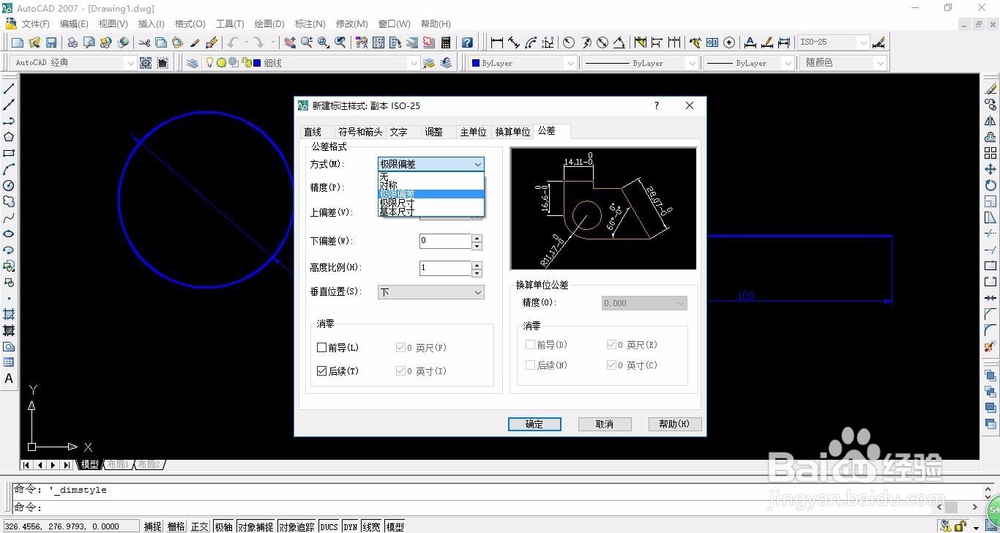The height and width of the screenshot is (533, 1000).
Task: Select the Rectangle draw tool
Action: [9, 153]
